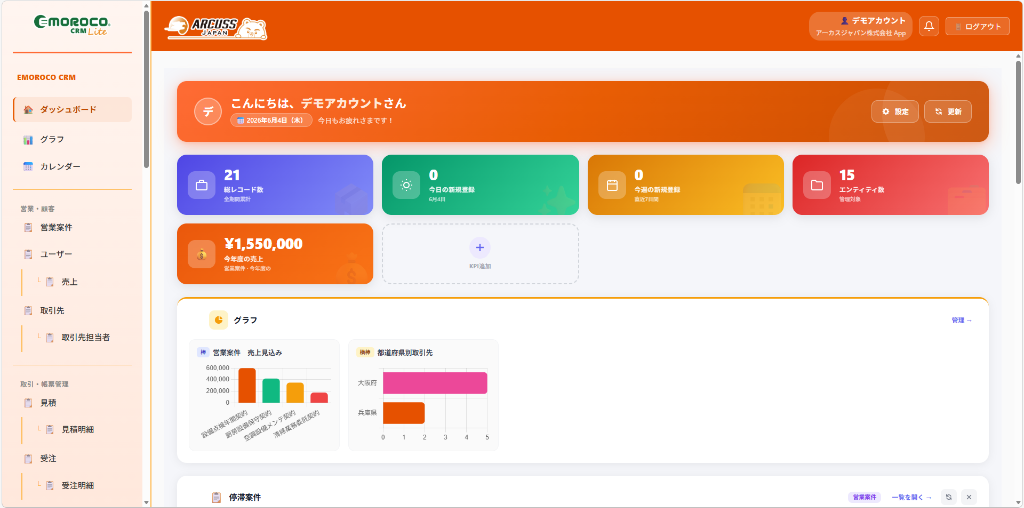This screenshot has width=1024, height=508.
Task: Click the ¥1,550,000 sales value
Action: click(x=263, y=244)
